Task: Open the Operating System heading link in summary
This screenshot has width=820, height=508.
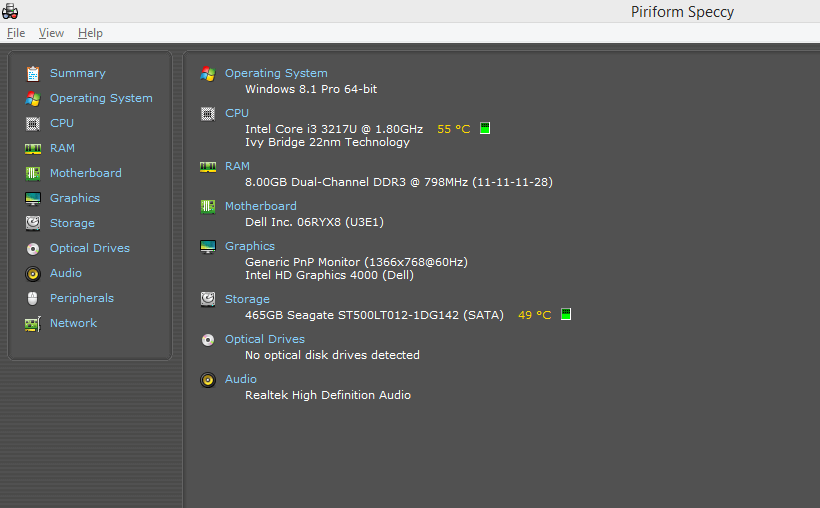Action: click(x=276, y=73)
